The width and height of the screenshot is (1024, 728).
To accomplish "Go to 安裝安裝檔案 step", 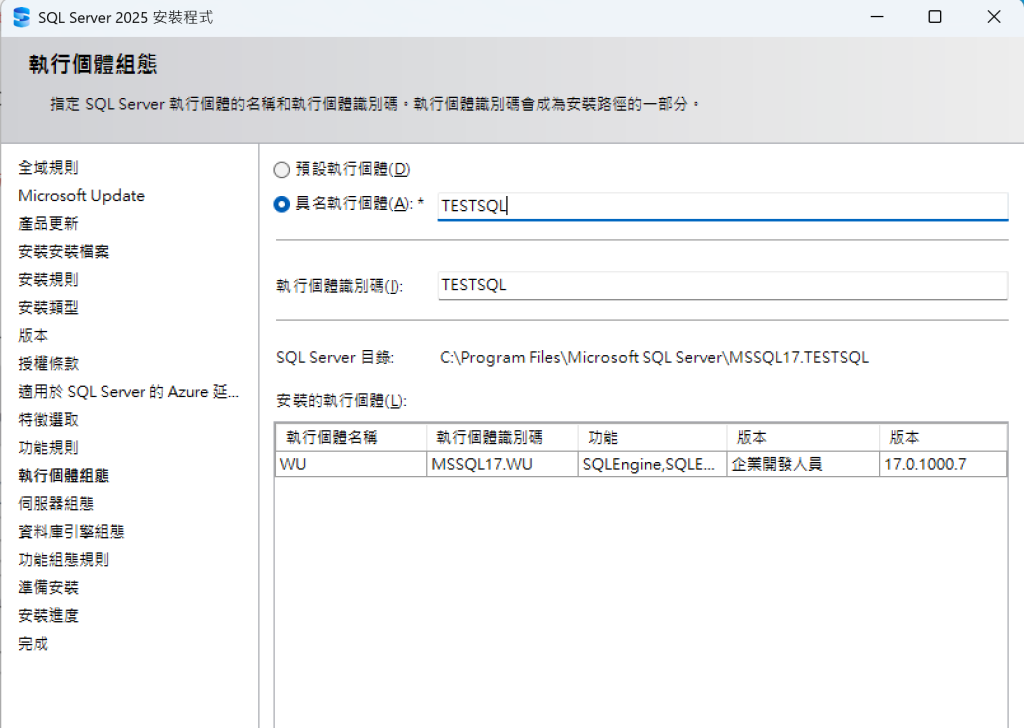I will click(63, 252).
